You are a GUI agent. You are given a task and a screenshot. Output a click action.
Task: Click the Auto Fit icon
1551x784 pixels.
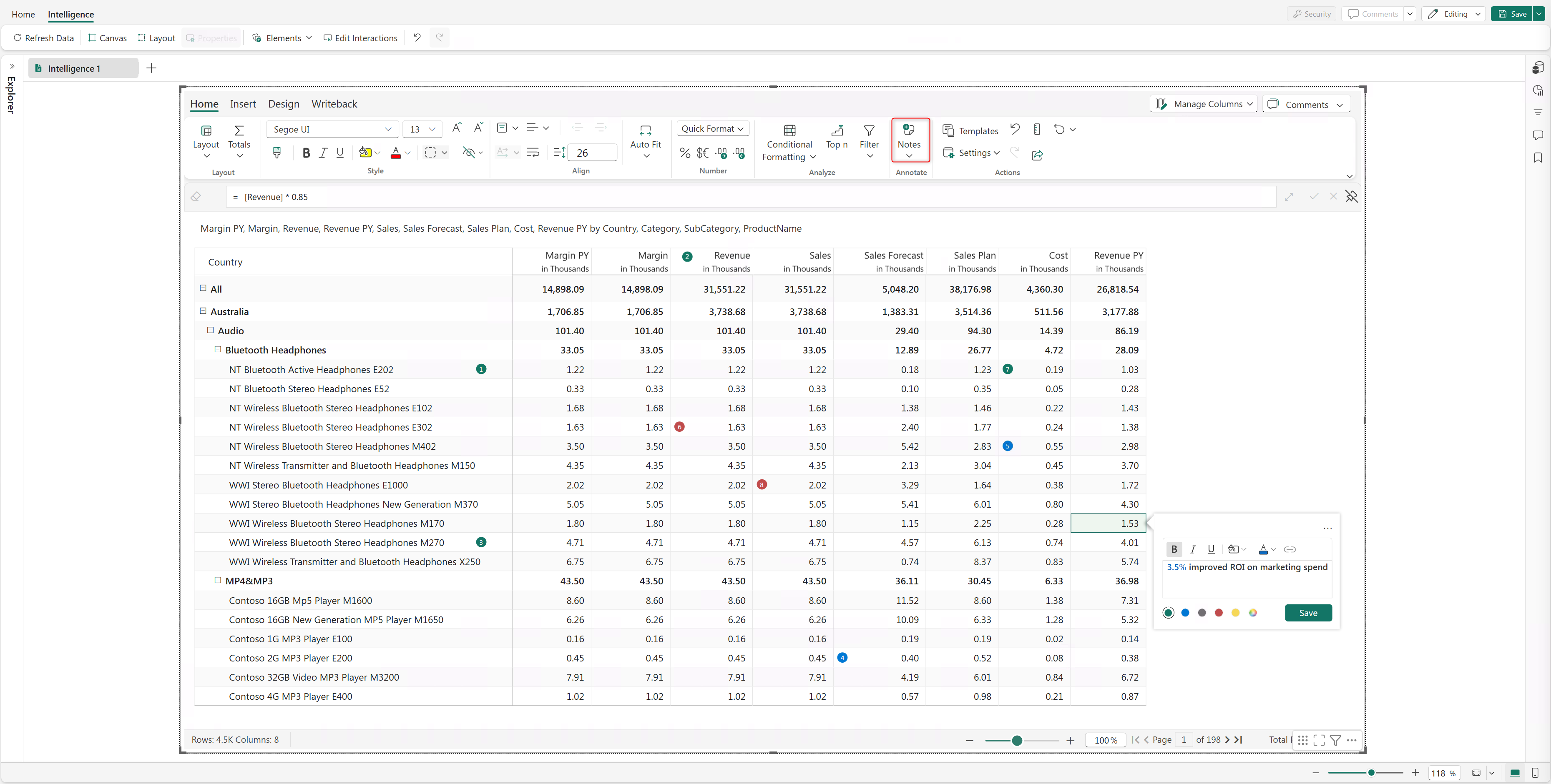tap(646, 130)
